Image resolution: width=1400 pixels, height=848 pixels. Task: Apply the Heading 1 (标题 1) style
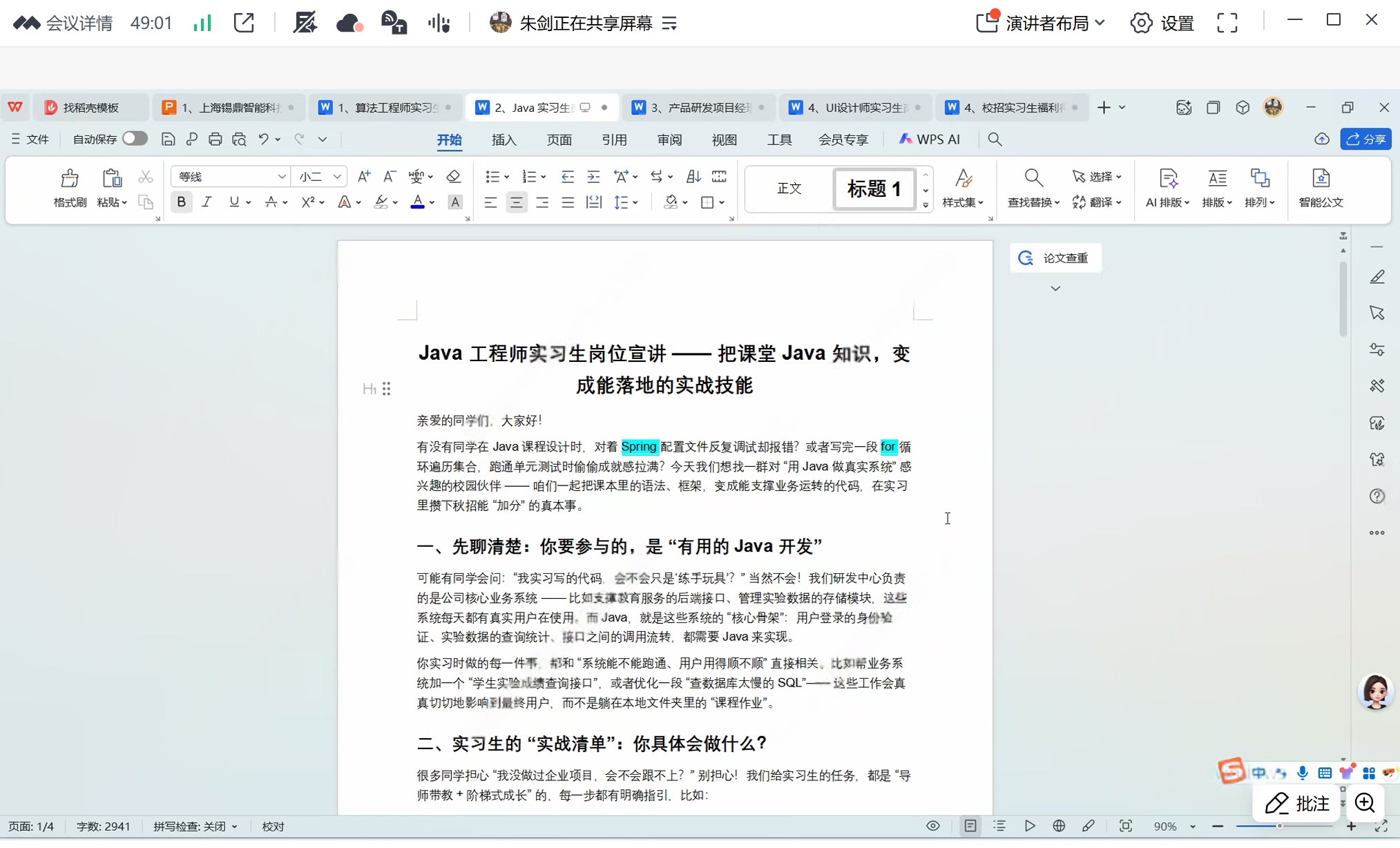(874, 189)
